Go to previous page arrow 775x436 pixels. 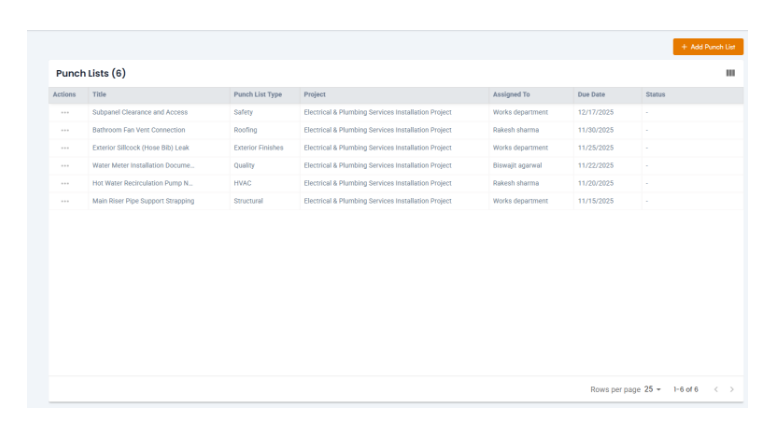coord(715,389)
